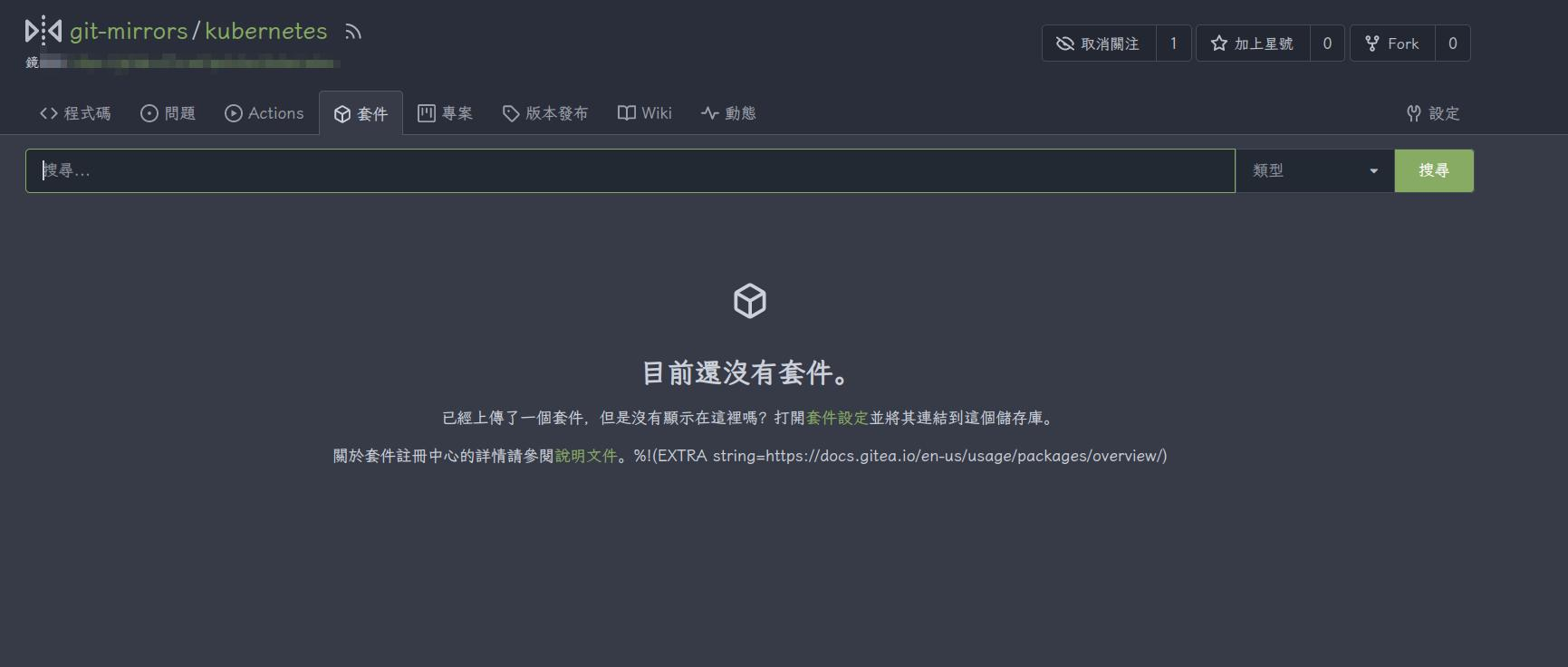Open the 說明文件 documentation link
Viewport: 1568px width, 667px height.
click(586, 456)
